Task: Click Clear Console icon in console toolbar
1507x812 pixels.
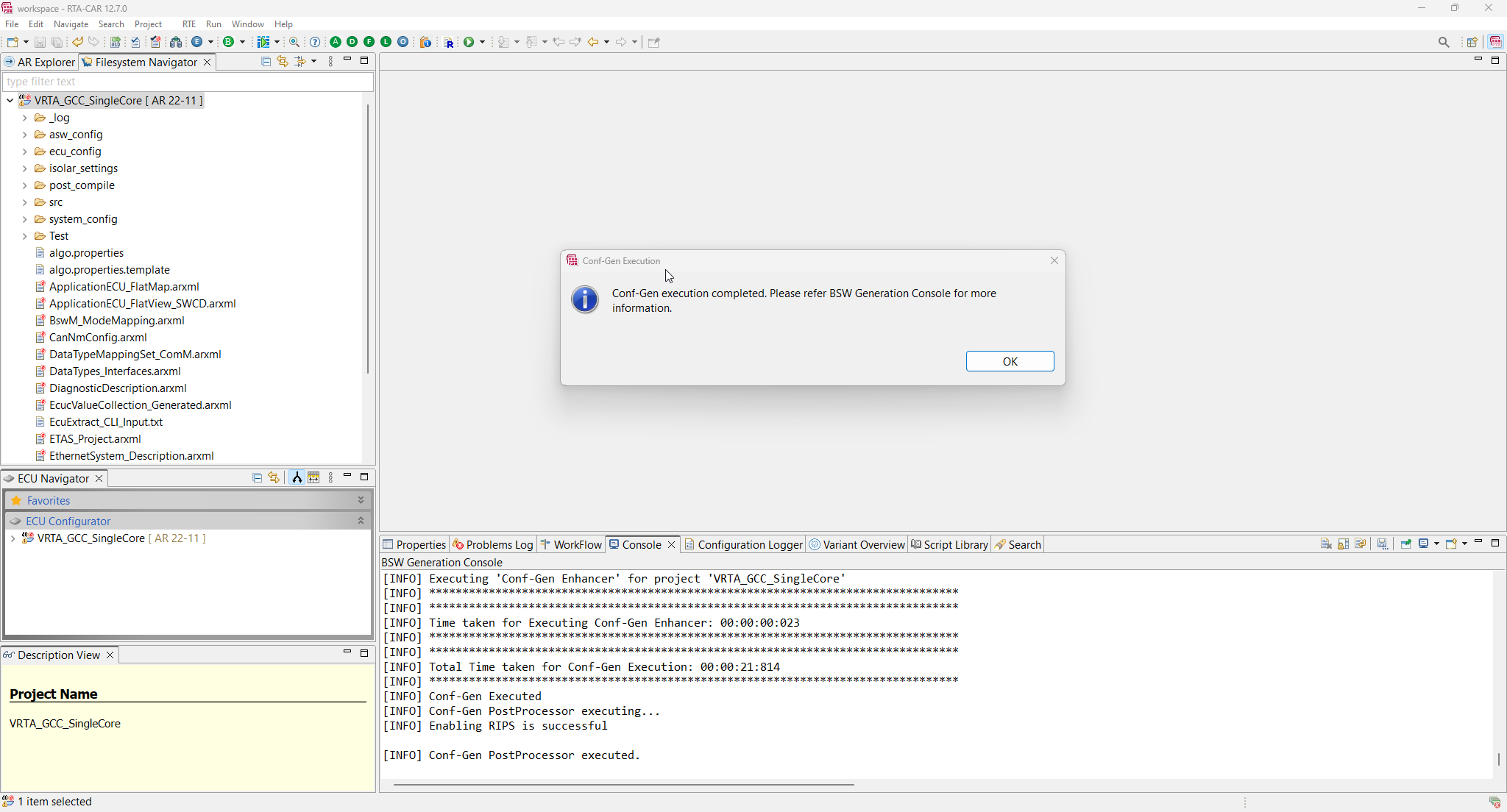Action: point(1326,544)
